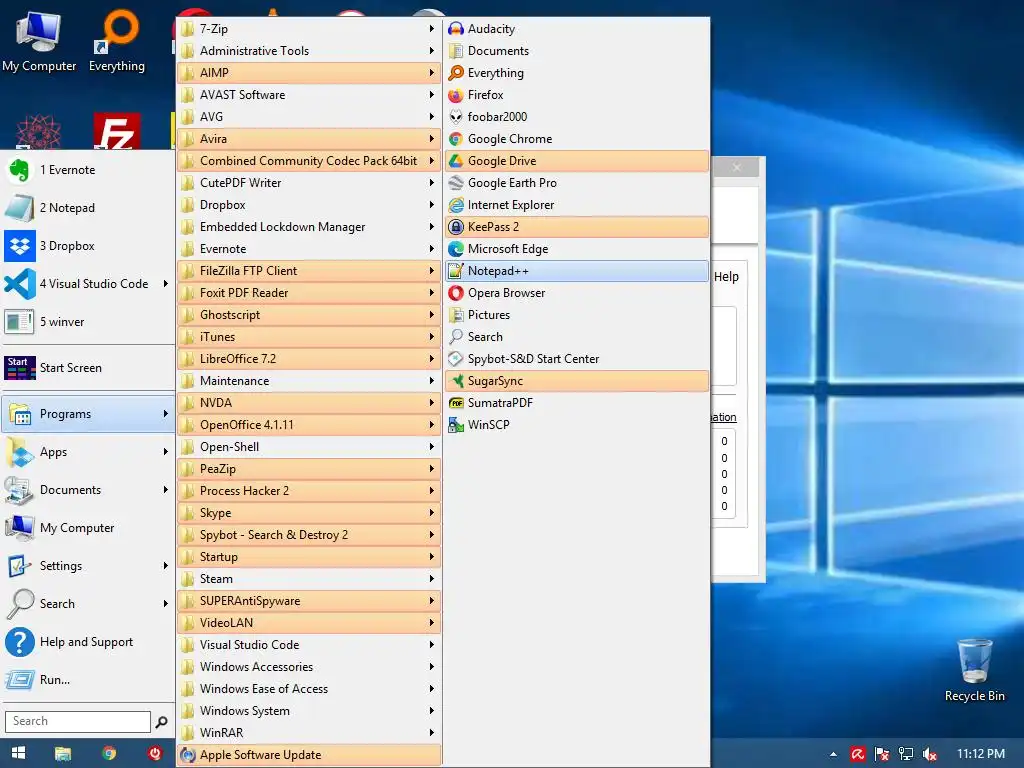Open pinned Dropbox in start menu

tap(88, 246)
